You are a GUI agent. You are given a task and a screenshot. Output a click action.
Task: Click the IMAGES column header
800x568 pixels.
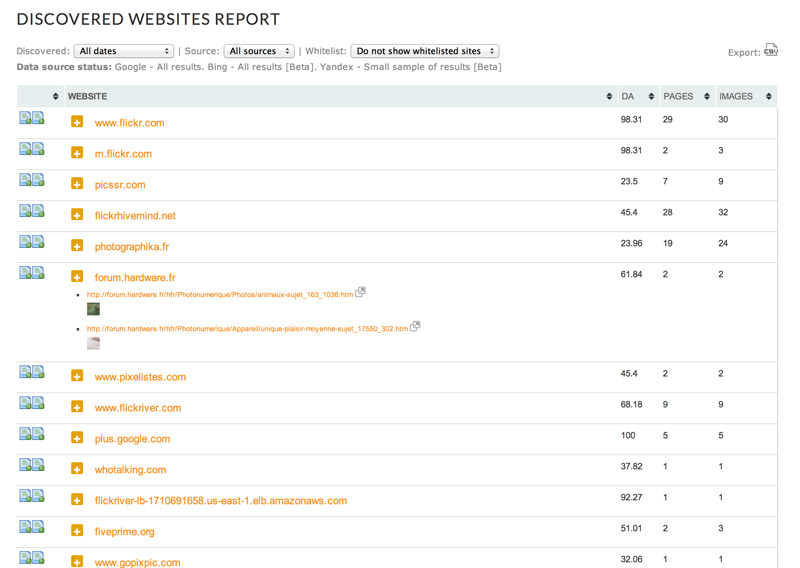pos(736,96)
